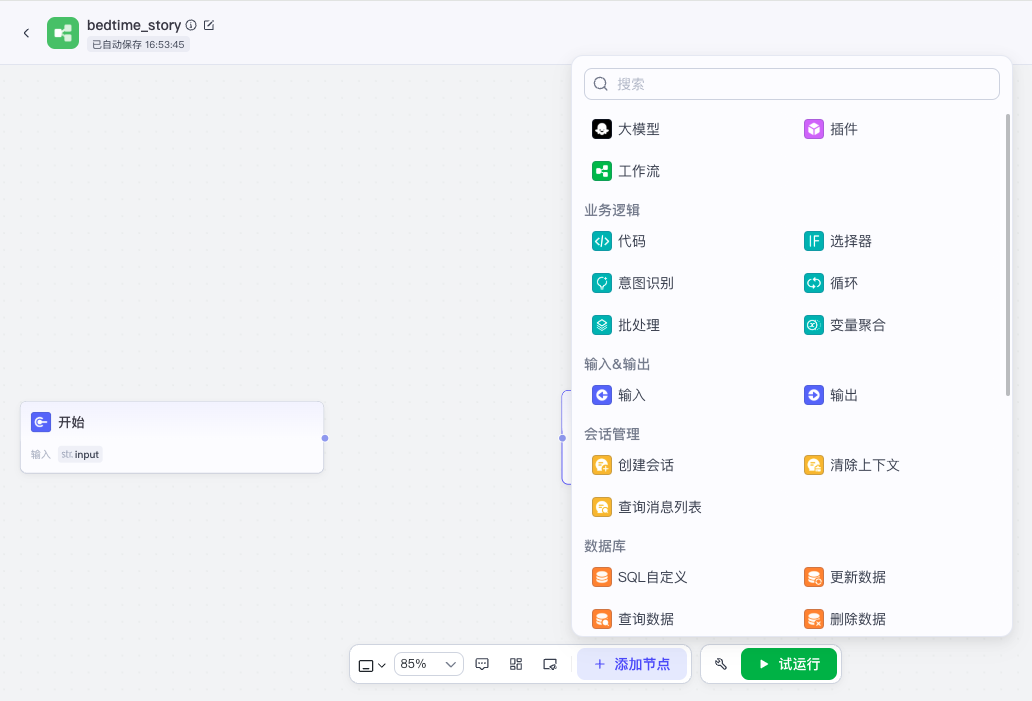Click the 数据库 section heading
This screenshot has width=1032, height=701.
(605, 546)
